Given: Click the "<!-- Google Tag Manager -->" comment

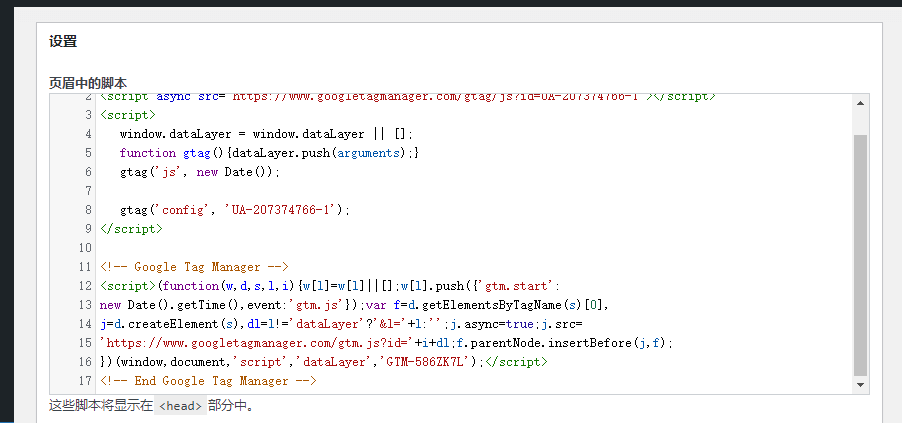Looking at the screenshot, I should point(194,267).
